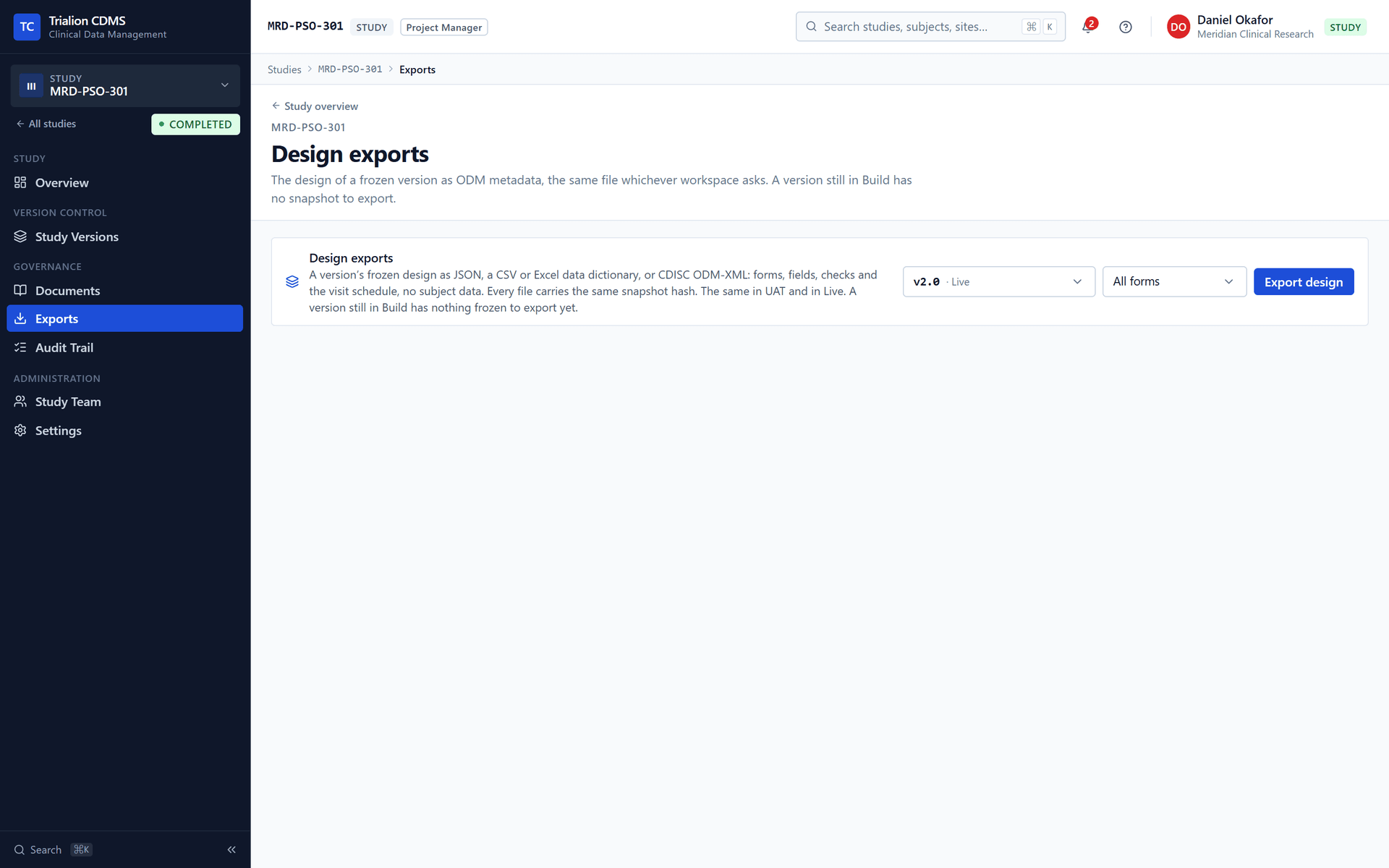
Task: Click the DO user avatar
Action: click(x=1178, y=27)
